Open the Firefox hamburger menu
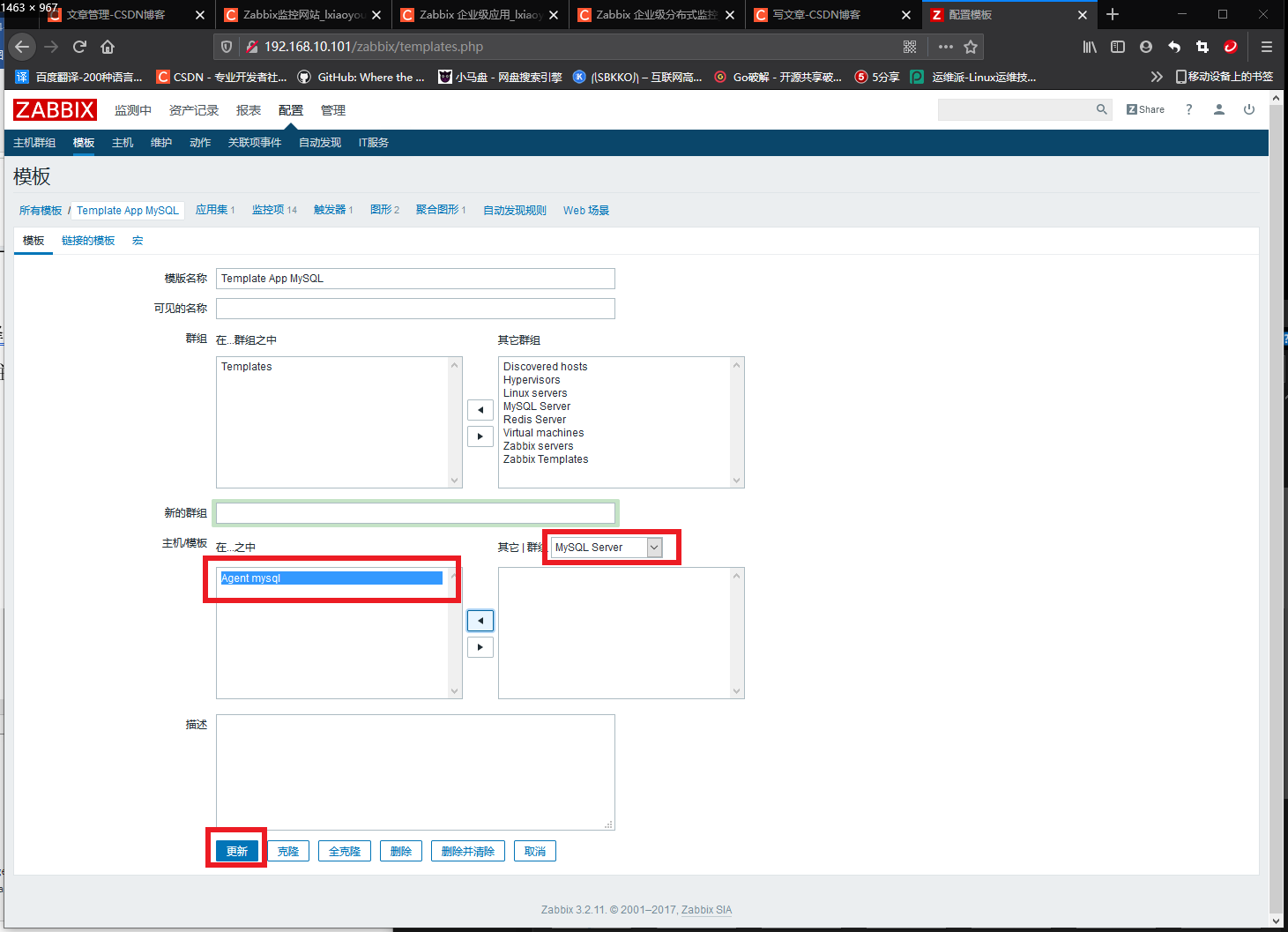This screenshot has width=1288, height=932. pyautogui.click(x=1267, y=47)
